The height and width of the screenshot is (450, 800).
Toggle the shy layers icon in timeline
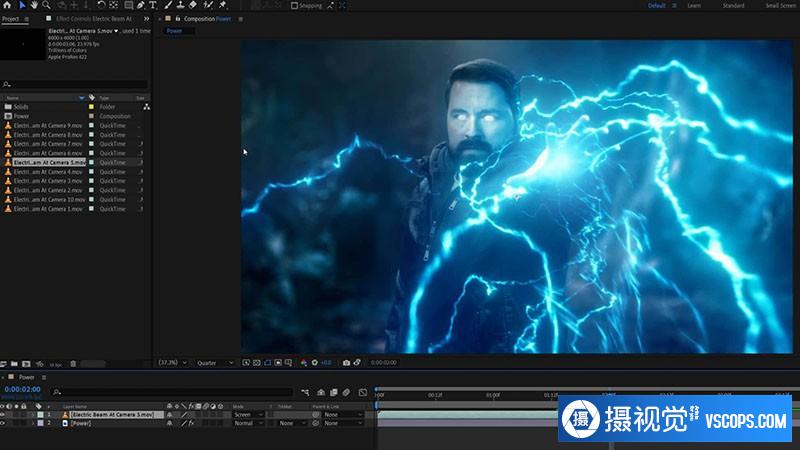[x=321, y=392]
